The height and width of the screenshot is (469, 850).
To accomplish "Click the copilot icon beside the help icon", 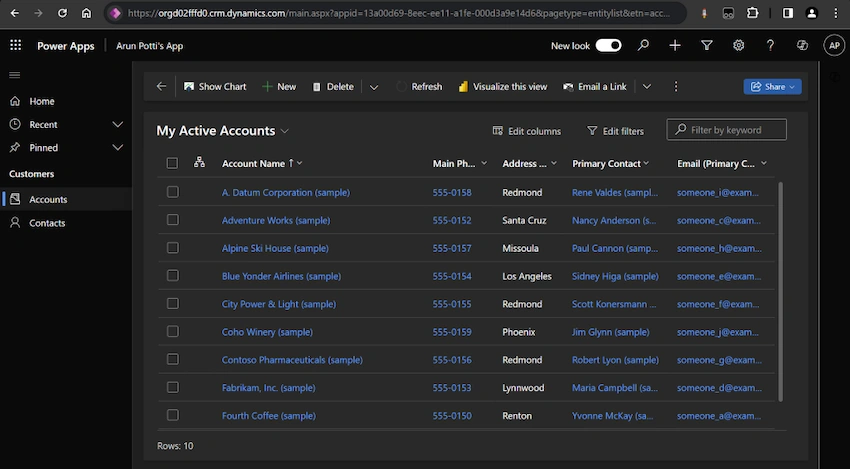I will click(x=802, y=46).
